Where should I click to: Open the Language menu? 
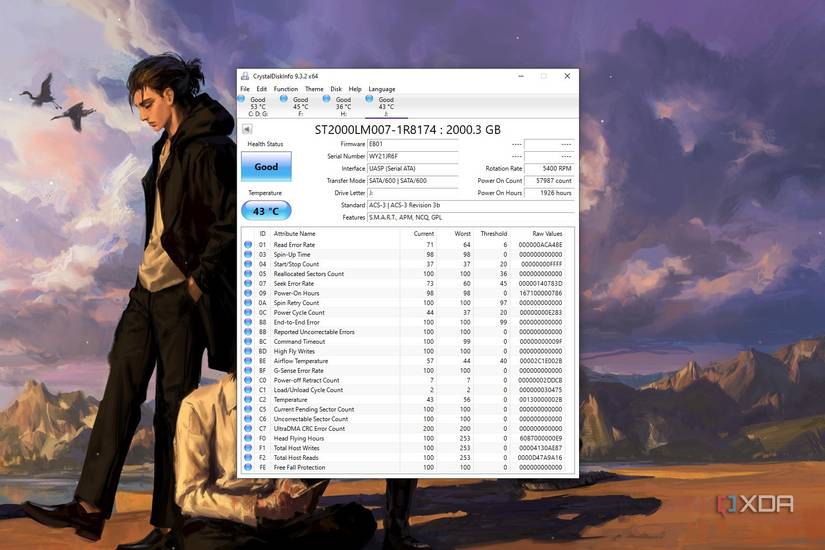[381, 89]
